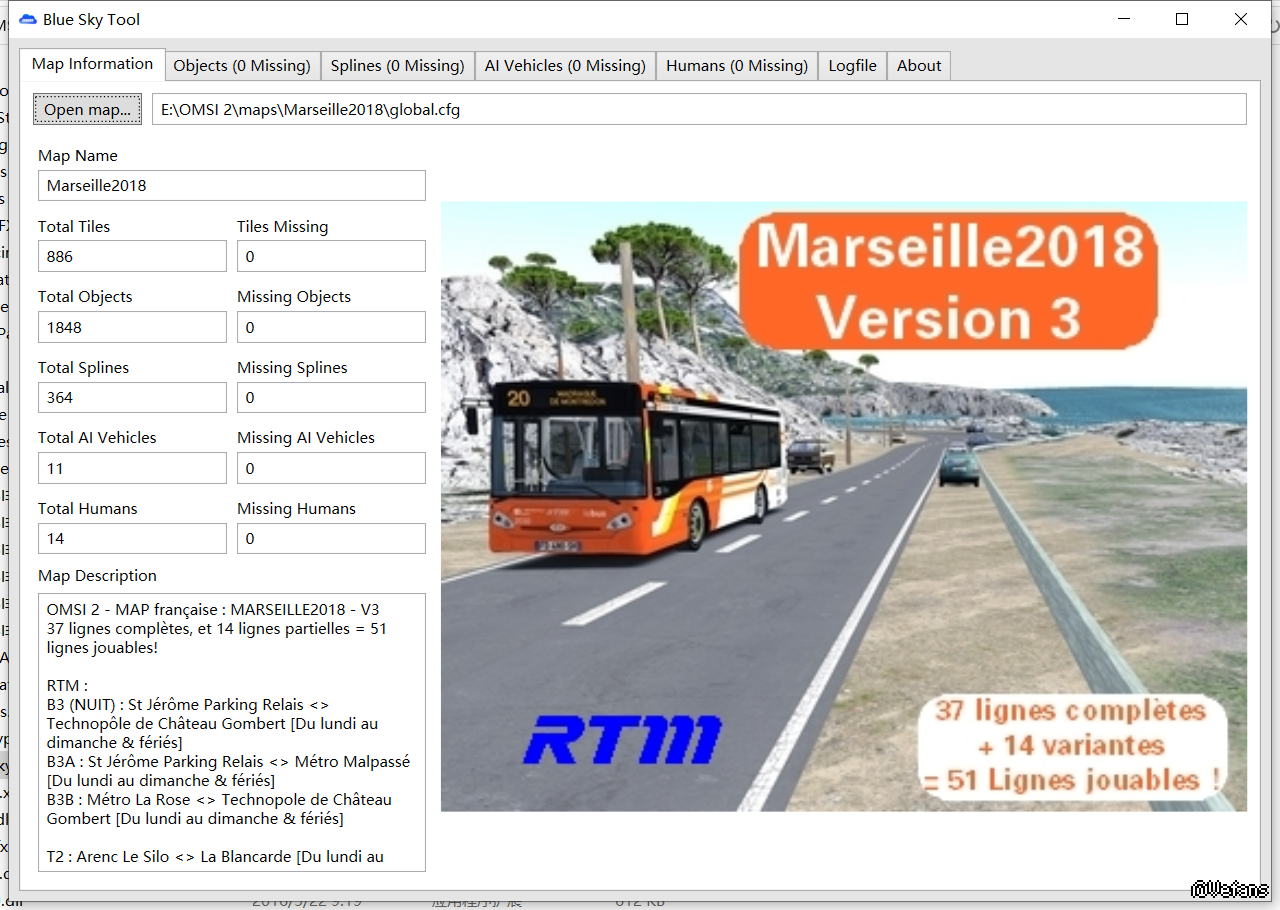Focus the Missing Splines value field
This screenshot has height=910, width=1280.
click(331, 397)
